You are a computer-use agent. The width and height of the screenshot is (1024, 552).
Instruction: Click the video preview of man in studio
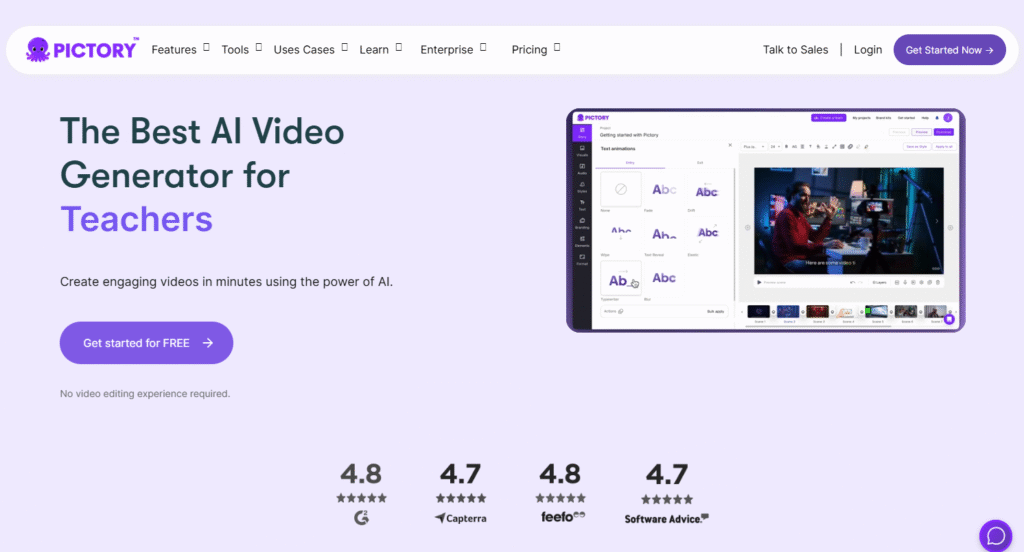click(x=846, y=220)
